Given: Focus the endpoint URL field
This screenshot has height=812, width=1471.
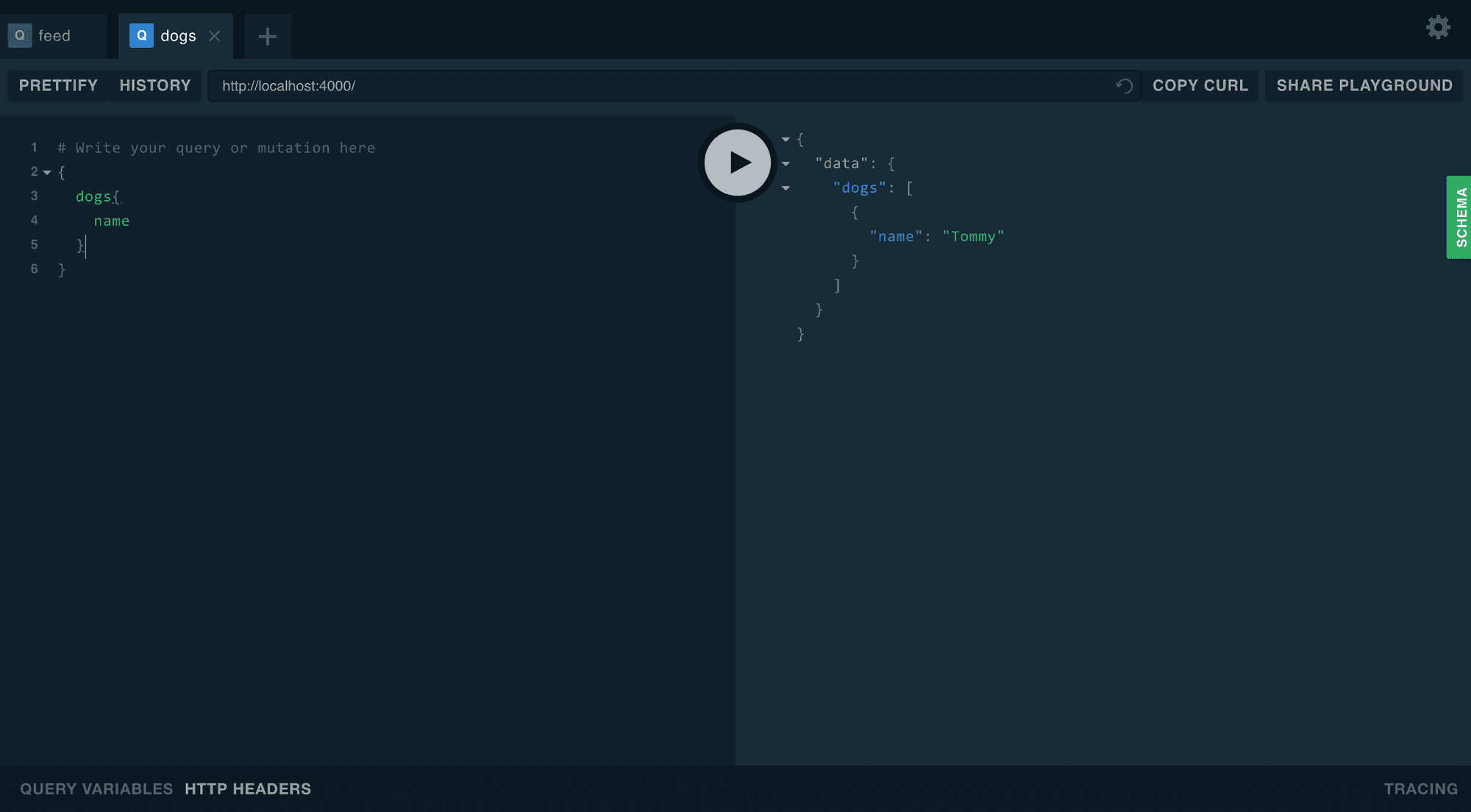Looking at the screenshot, I should 674,85.
